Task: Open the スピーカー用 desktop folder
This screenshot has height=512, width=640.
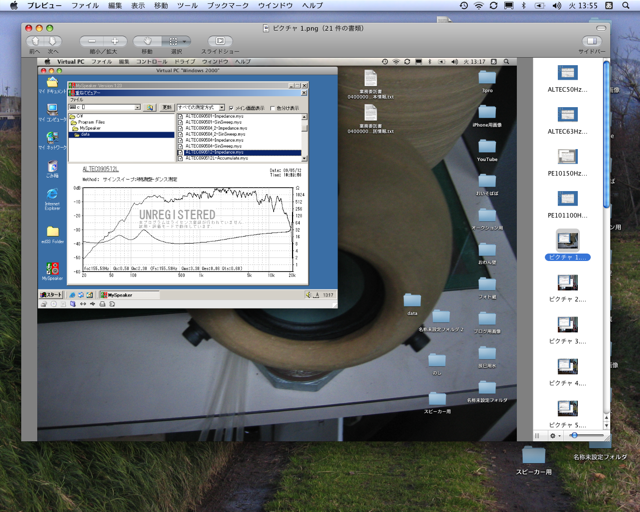Action: tap(533, 457)
